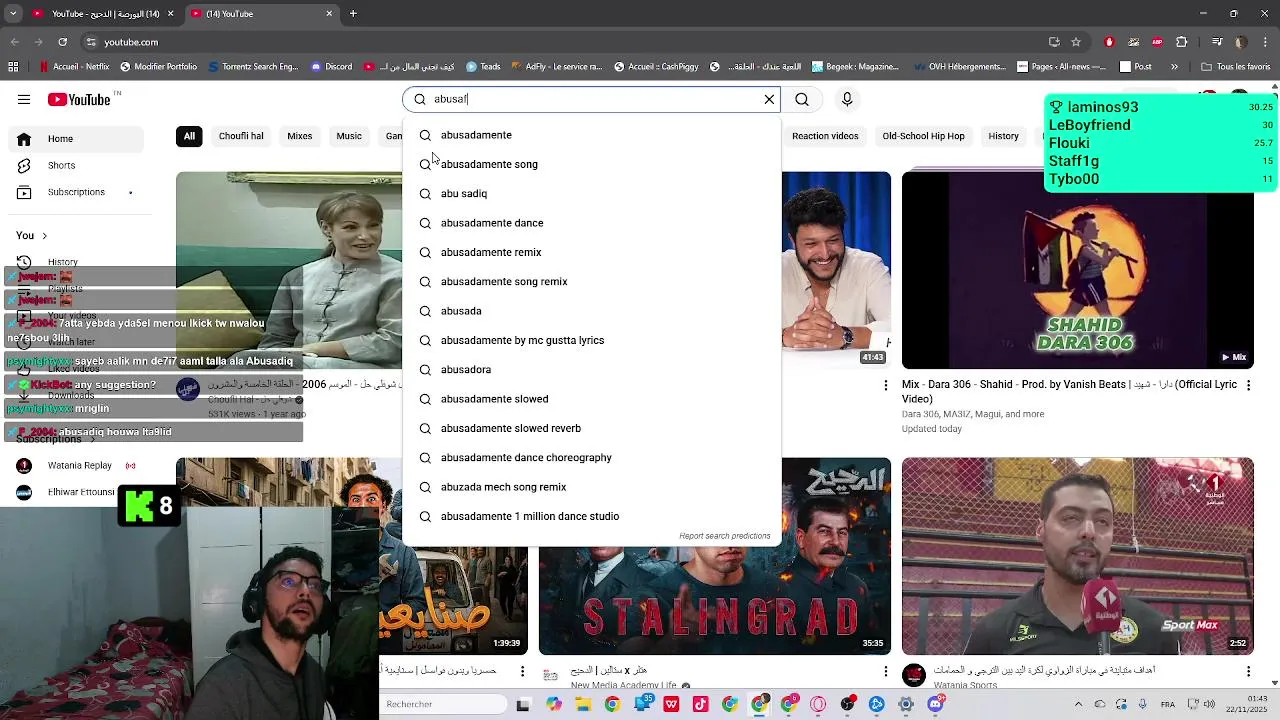Choose suggestion 'abu sadiq'

592,194
